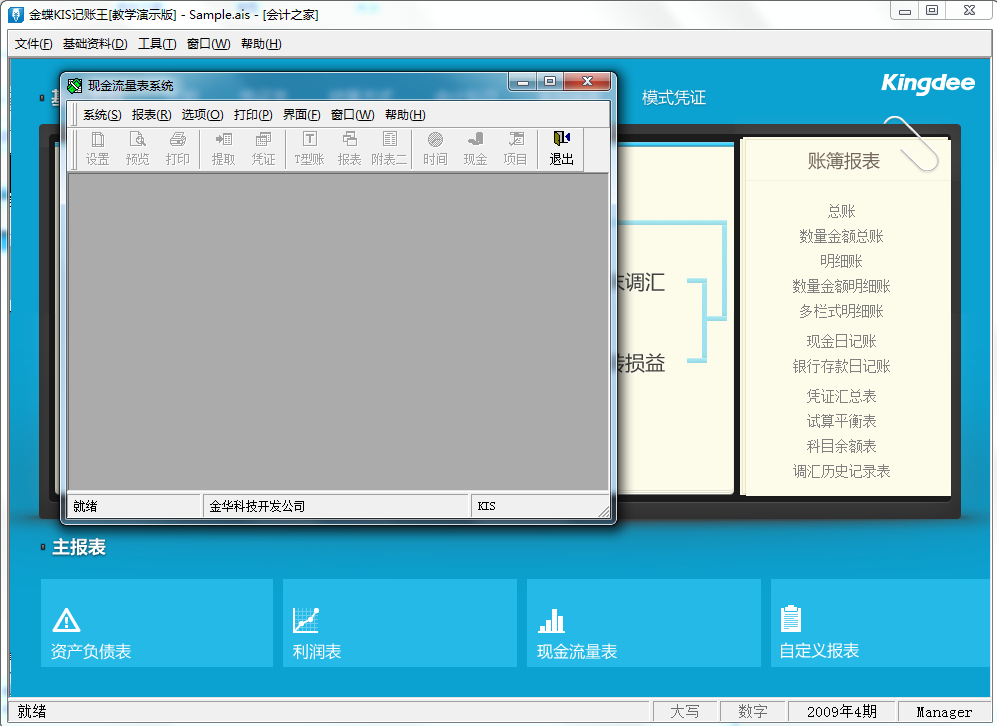Open the 现金流量表 report tile
997x726 pixels.
coord(643,622)
